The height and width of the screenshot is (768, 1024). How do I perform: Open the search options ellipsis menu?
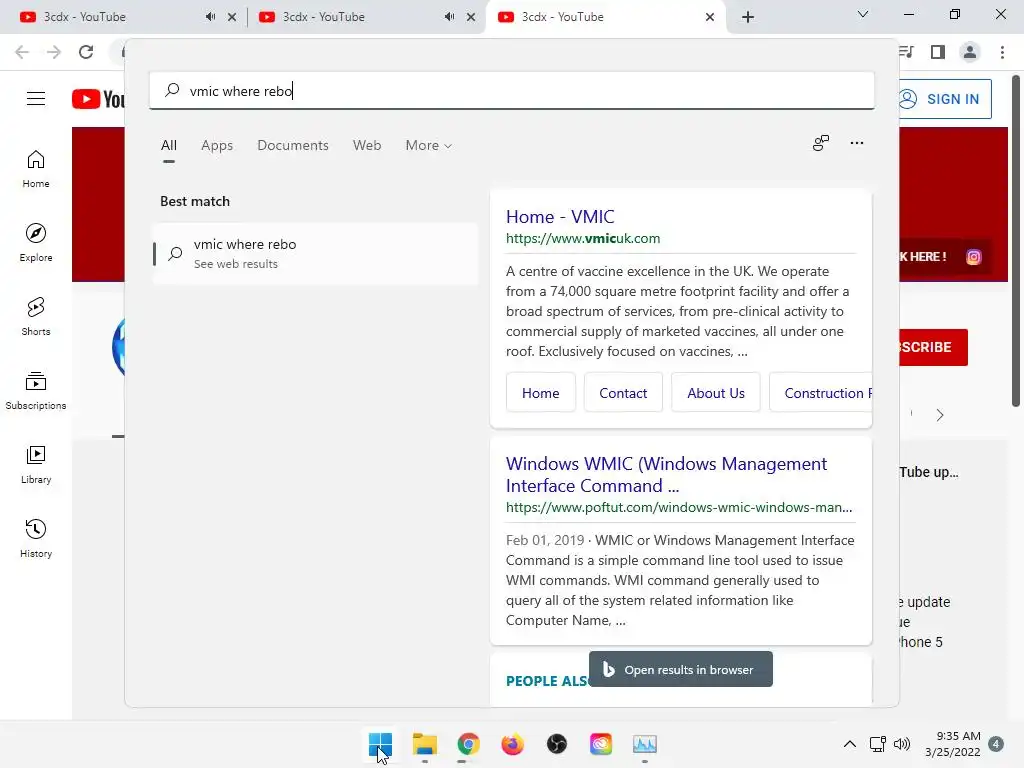pos(857,143)
